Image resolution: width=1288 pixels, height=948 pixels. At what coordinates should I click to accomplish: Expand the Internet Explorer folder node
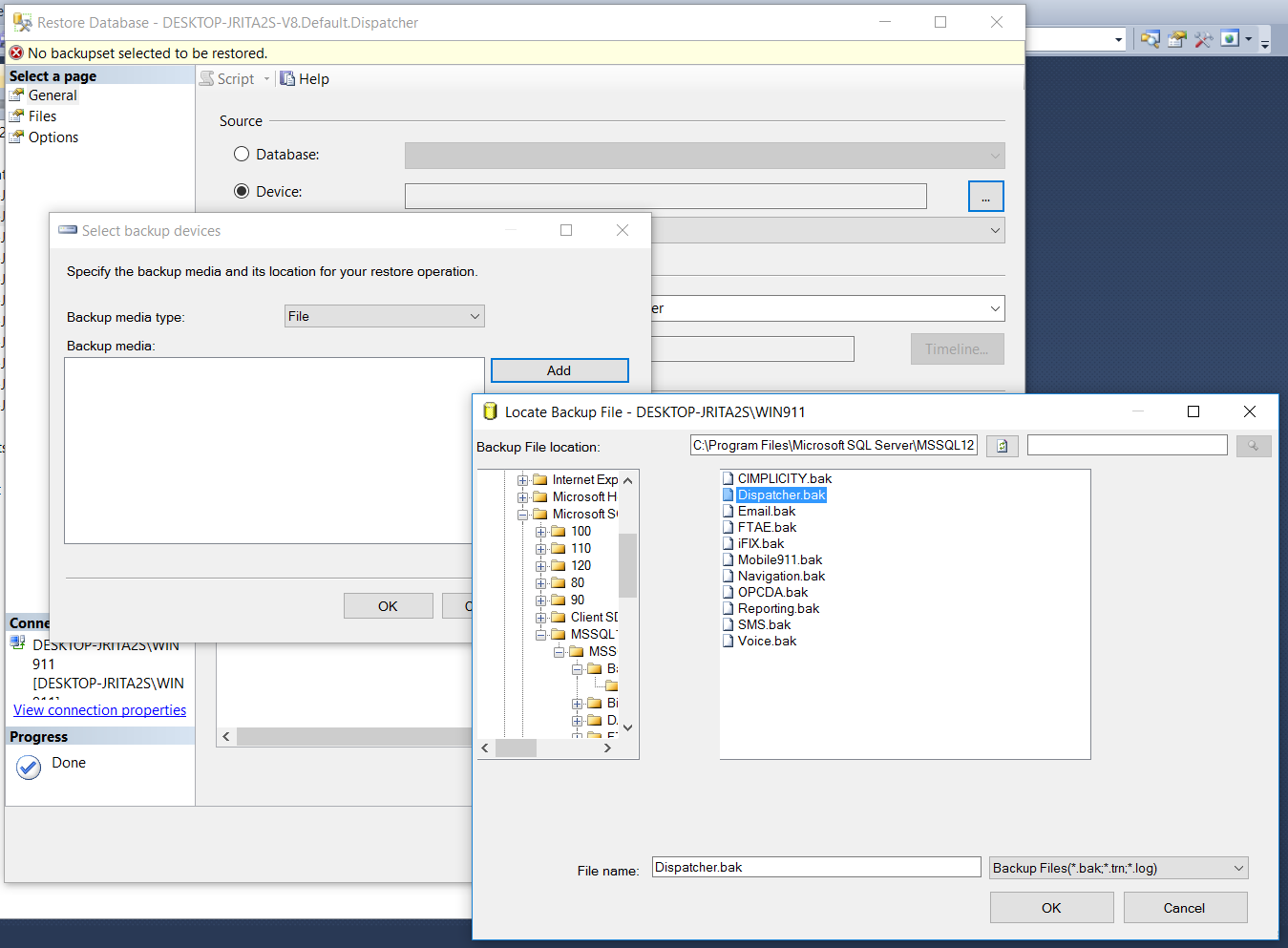(522, 480)
